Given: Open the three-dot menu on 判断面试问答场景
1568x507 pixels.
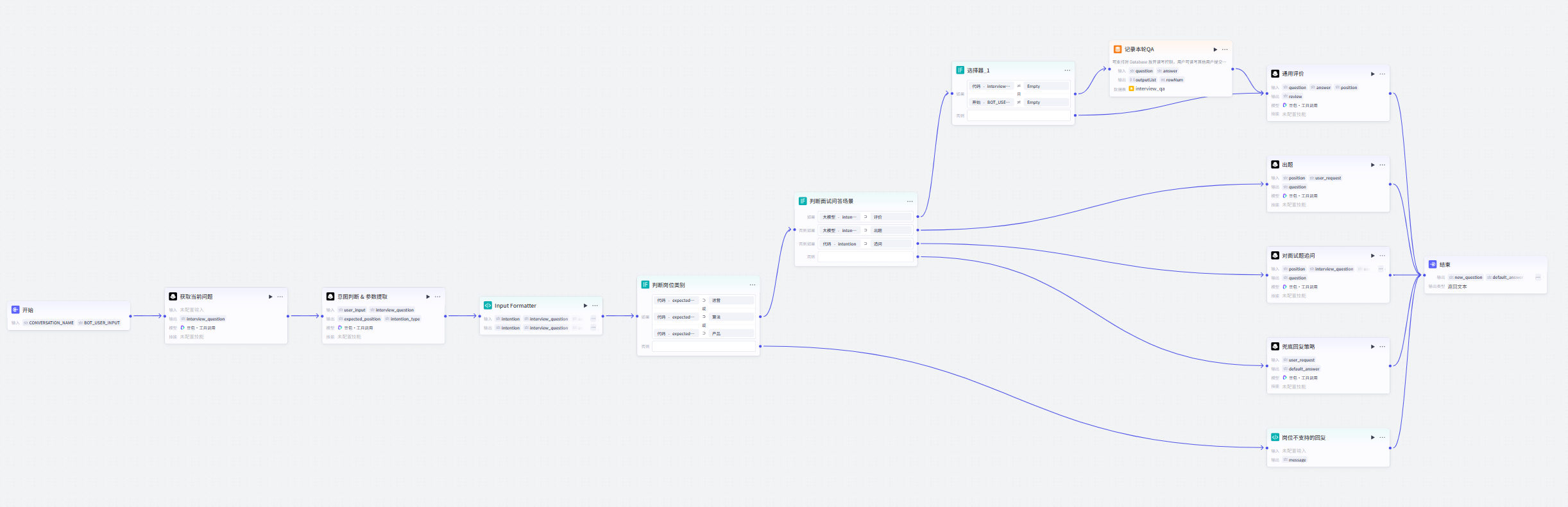Looking at the screenshot, I should coord(910,201).
